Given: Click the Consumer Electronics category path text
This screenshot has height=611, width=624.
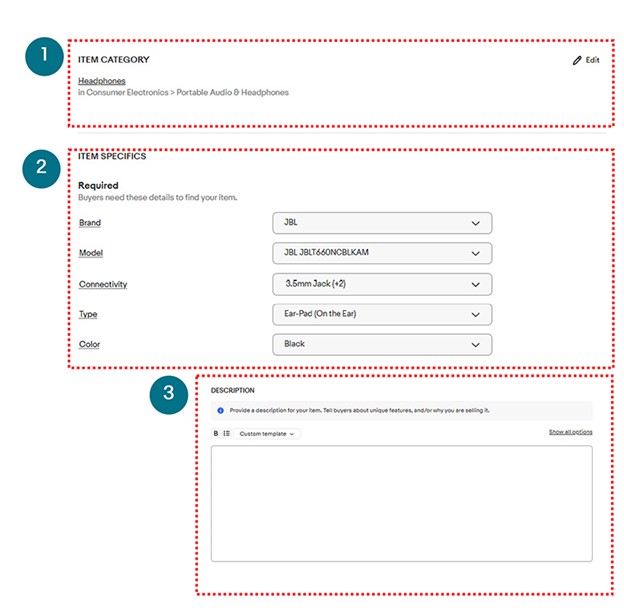Looking at the screenshot, I should [x=183, y=92].
